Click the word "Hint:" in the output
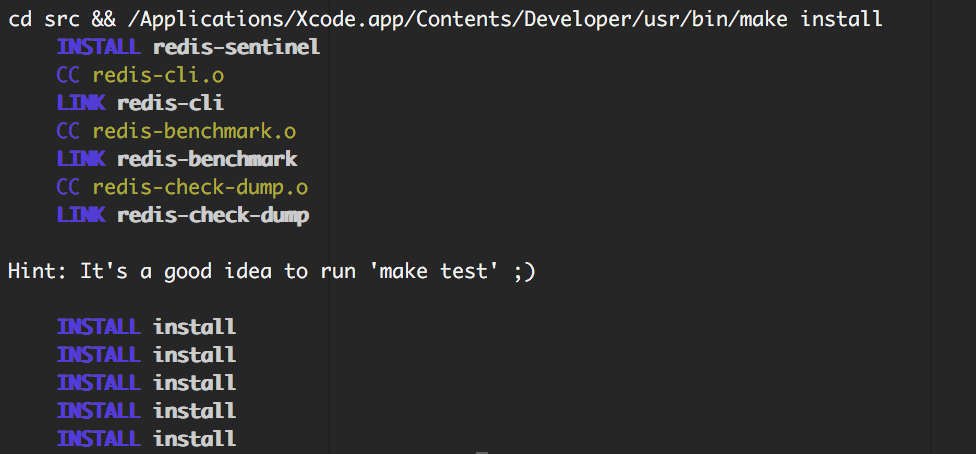This screenshot has width=976, height=454. pos(37,271)
